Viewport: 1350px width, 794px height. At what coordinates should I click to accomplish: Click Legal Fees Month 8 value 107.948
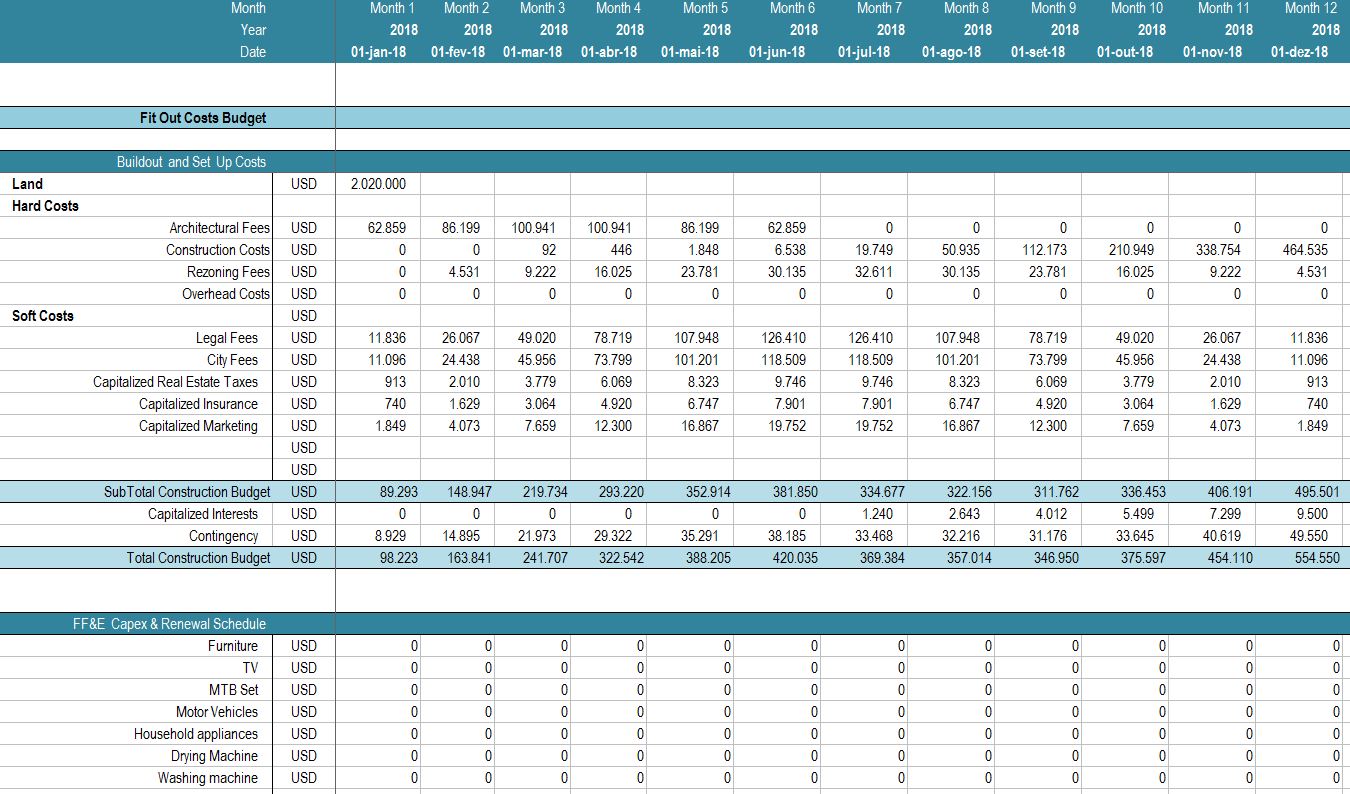(956, 338)
